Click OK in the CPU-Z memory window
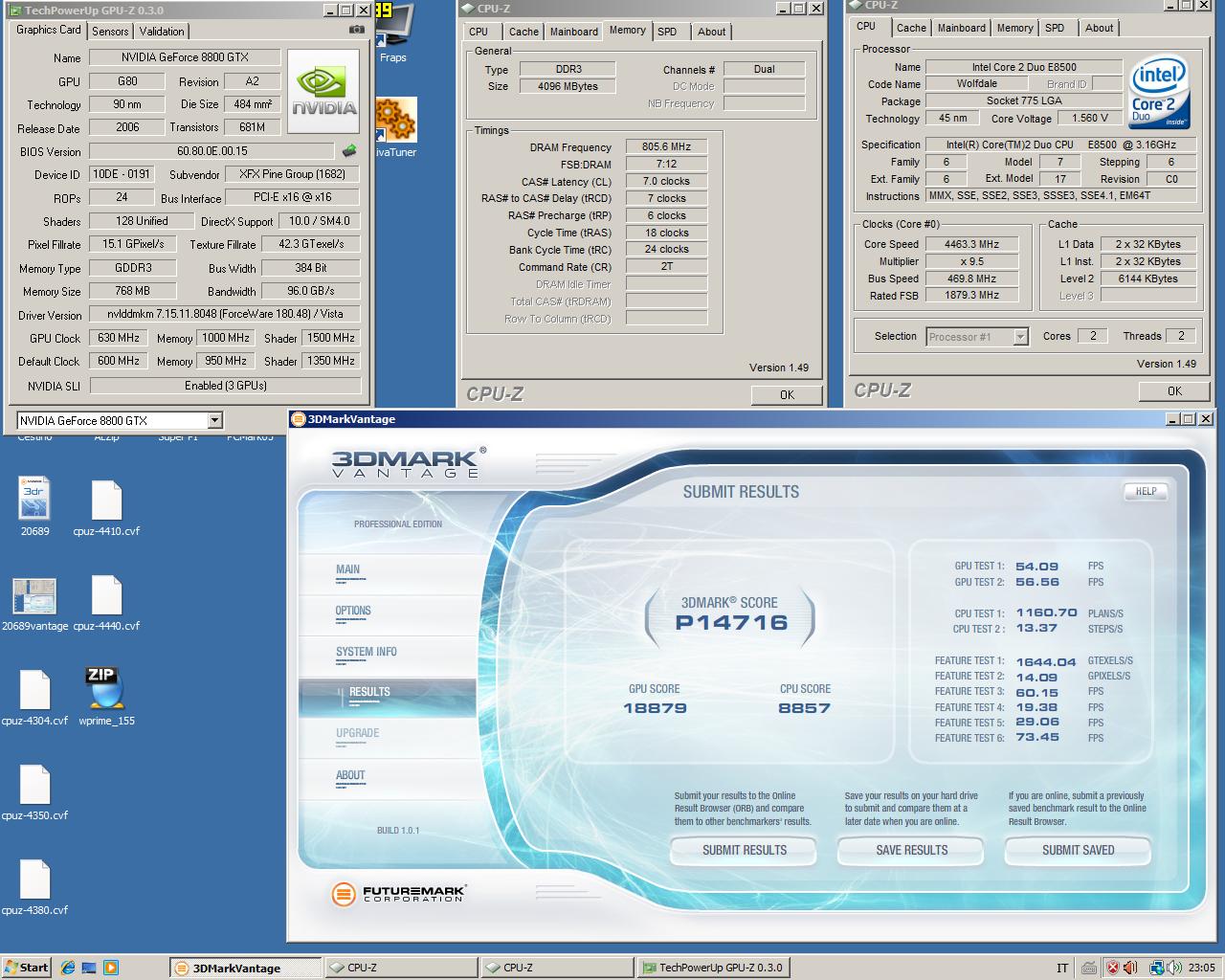This screenshot has width=1225, height=980. pos(786,394)
